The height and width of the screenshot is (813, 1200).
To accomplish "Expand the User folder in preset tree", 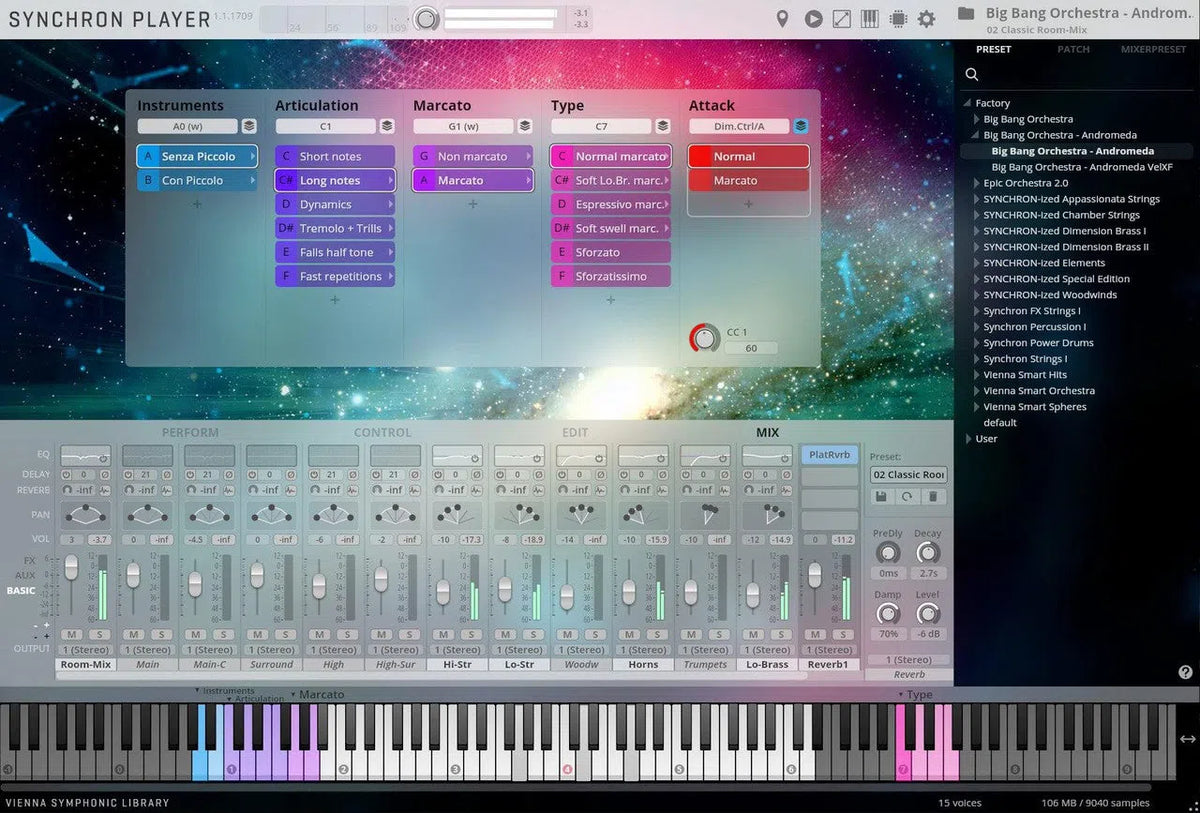I will [x=968, y=439].
